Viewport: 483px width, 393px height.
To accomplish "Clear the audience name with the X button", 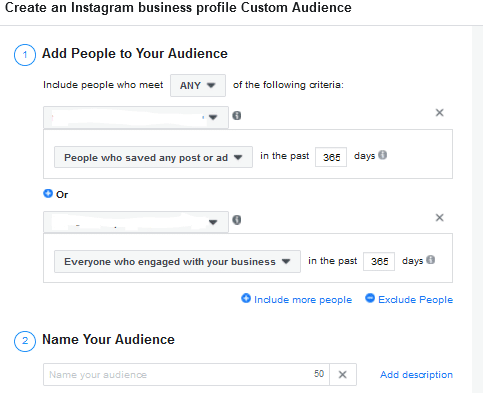I will click(343, 375).
